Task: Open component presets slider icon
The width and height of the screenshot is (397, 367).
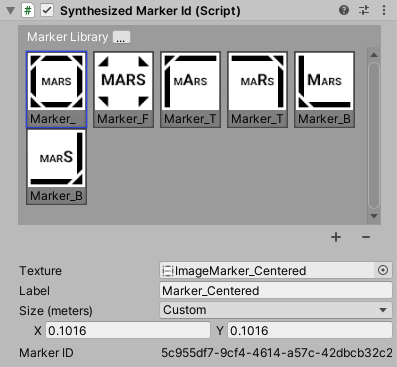Action: 364,11
